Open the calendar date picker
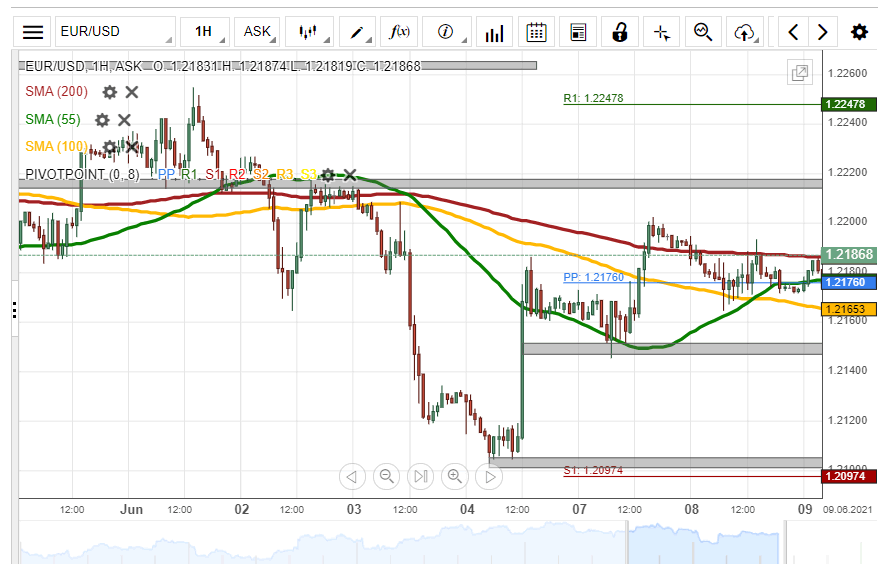Image resolution: width=886 pixels, height=575 pixels. pos(536,32)
